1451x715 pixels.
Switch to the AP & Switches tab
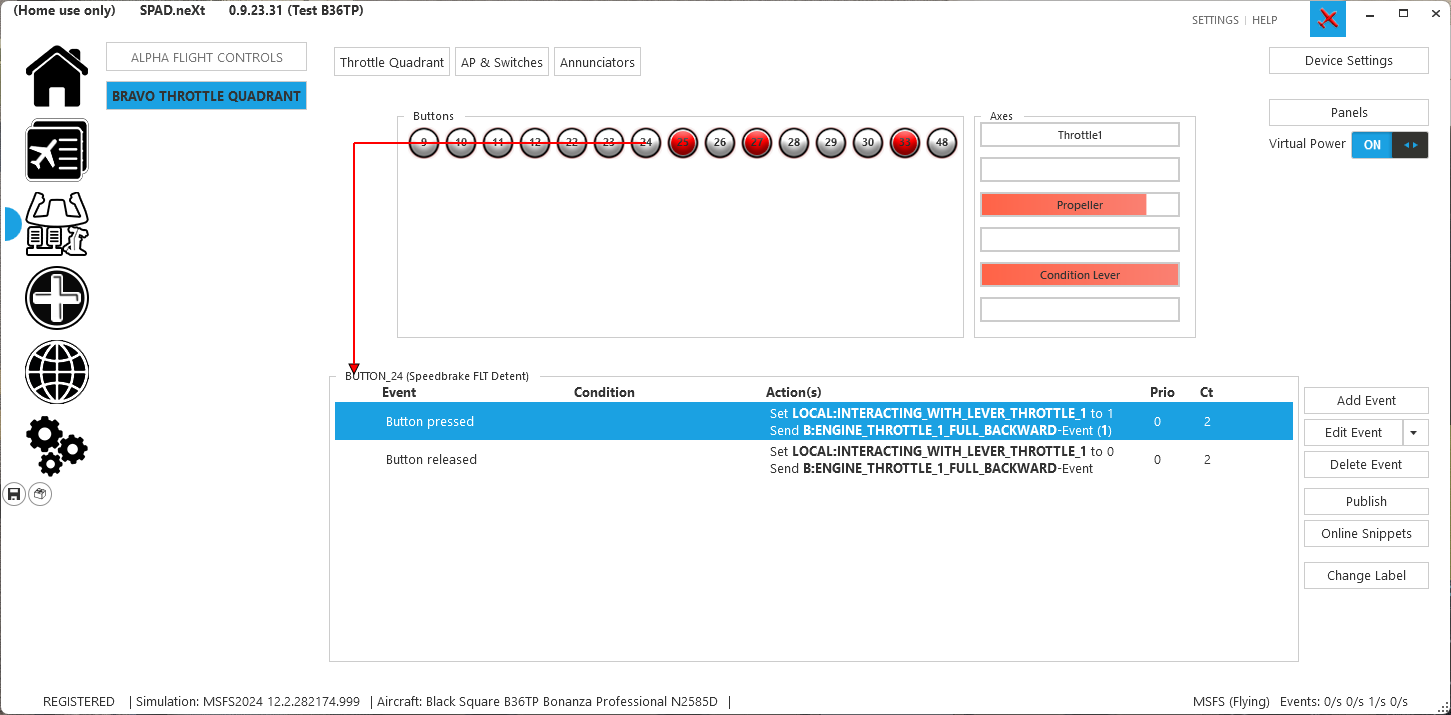[x=501, y=62]
